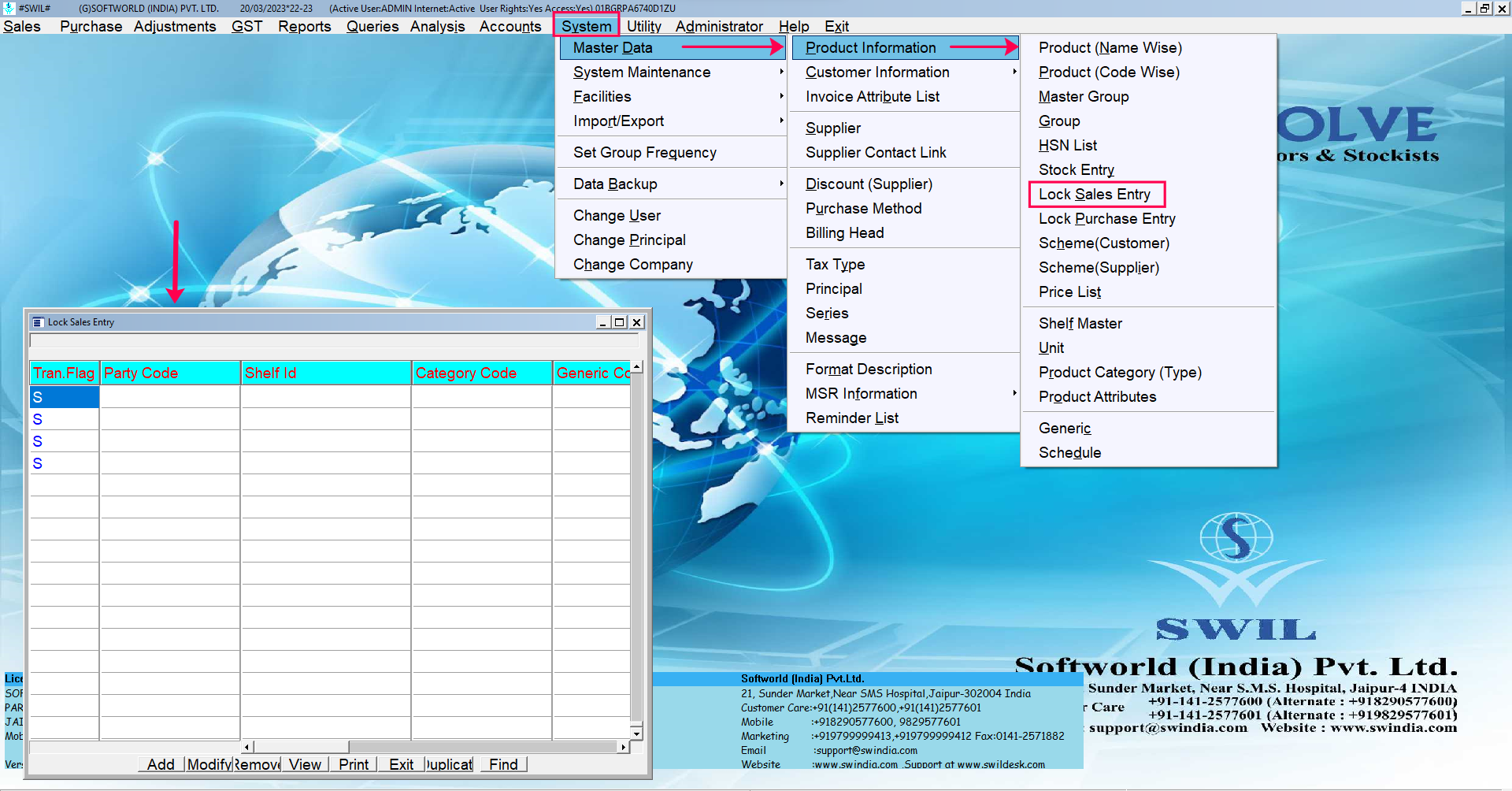The image size is (1512, 791).
Task: Click the Shelf Id column header
Action: [x=326, y=373]
